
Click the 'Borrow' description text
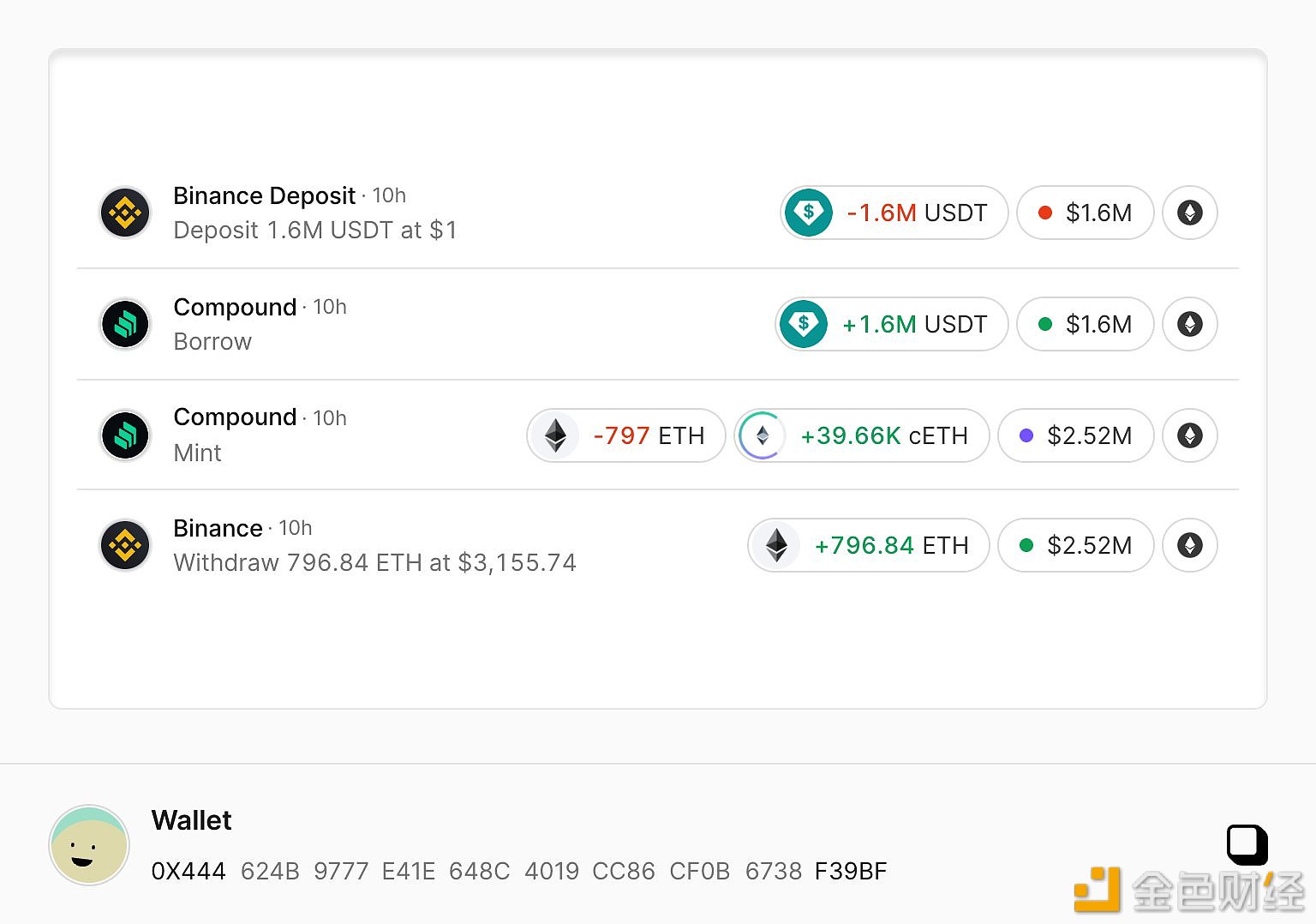point(212,341)
